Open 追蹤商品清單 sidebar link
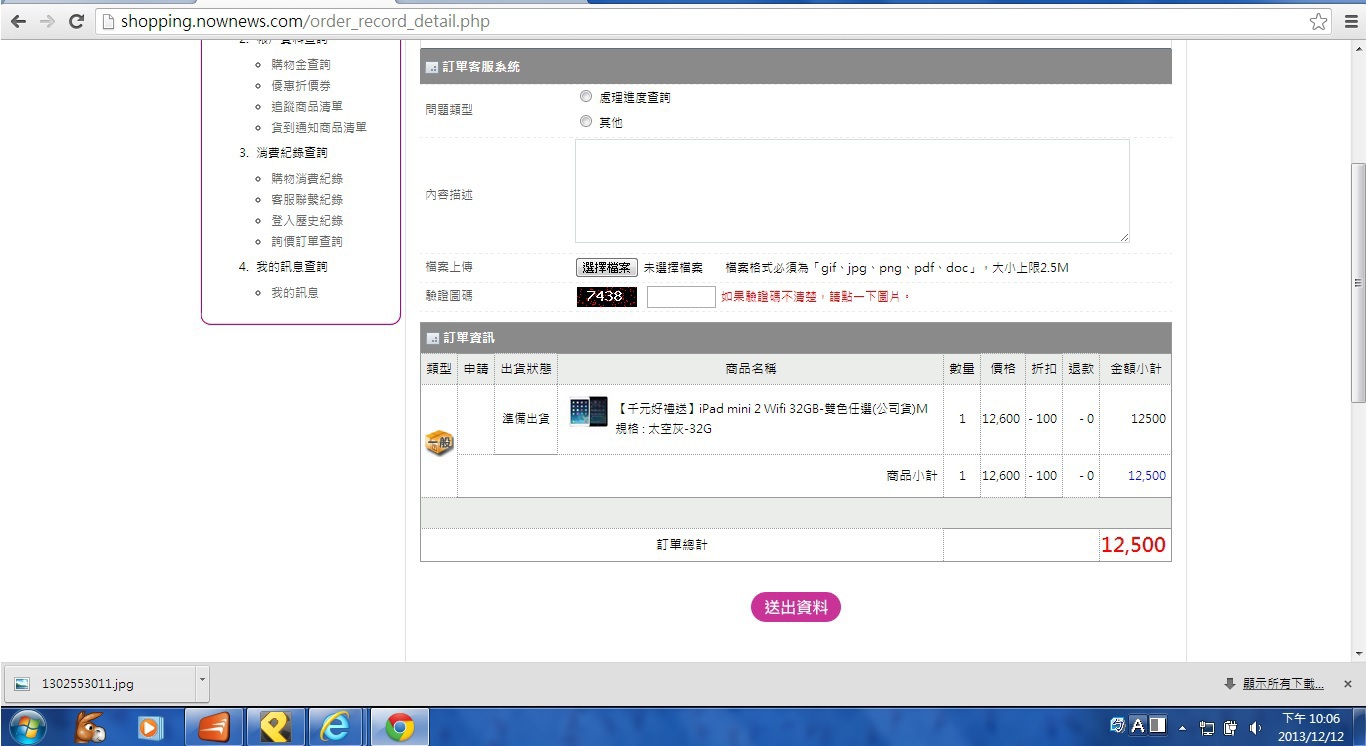Viewport: 1366px width, 746px height. (x=307, y=107)
